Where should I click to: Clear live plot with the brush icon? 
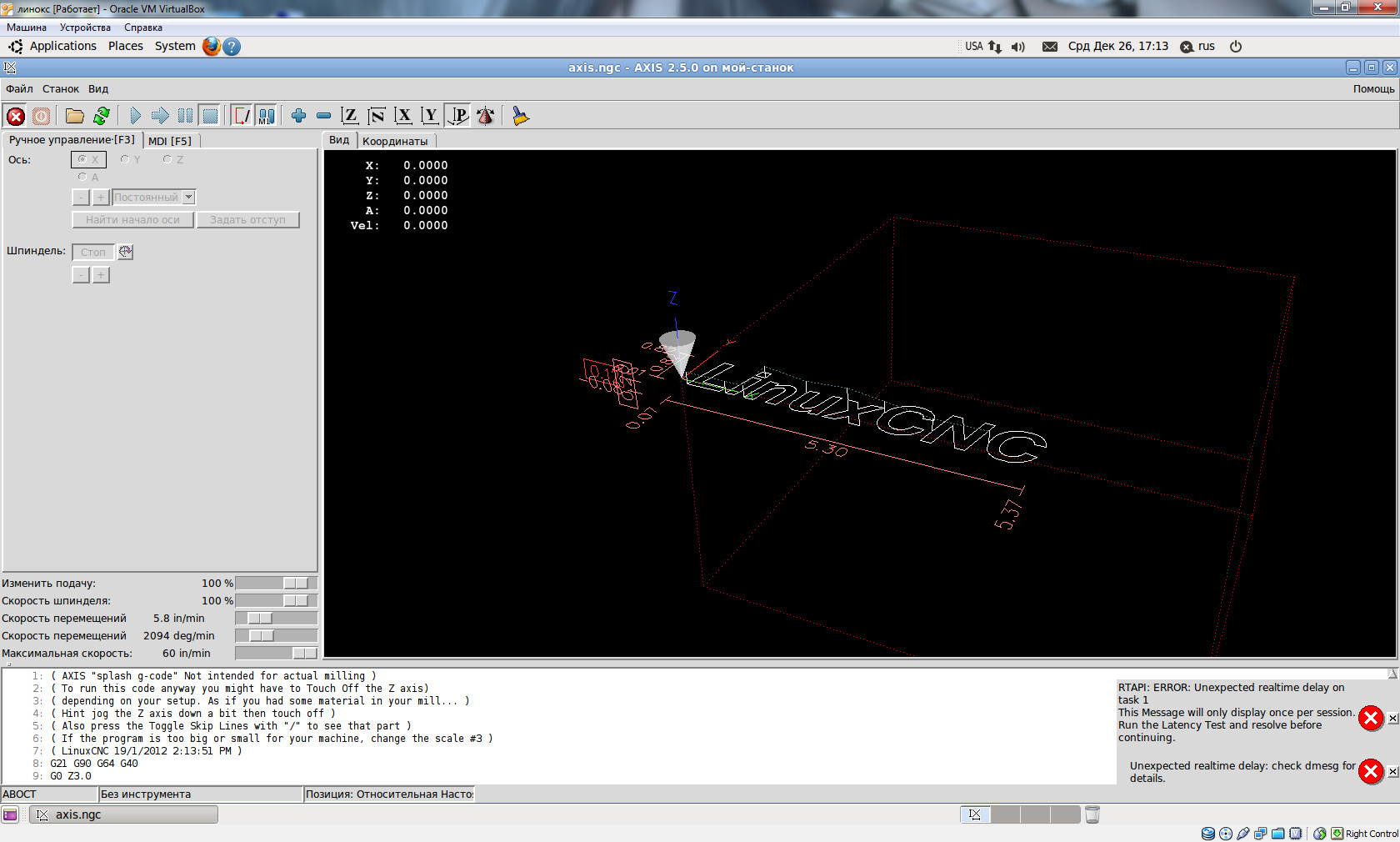click(521, 116)
